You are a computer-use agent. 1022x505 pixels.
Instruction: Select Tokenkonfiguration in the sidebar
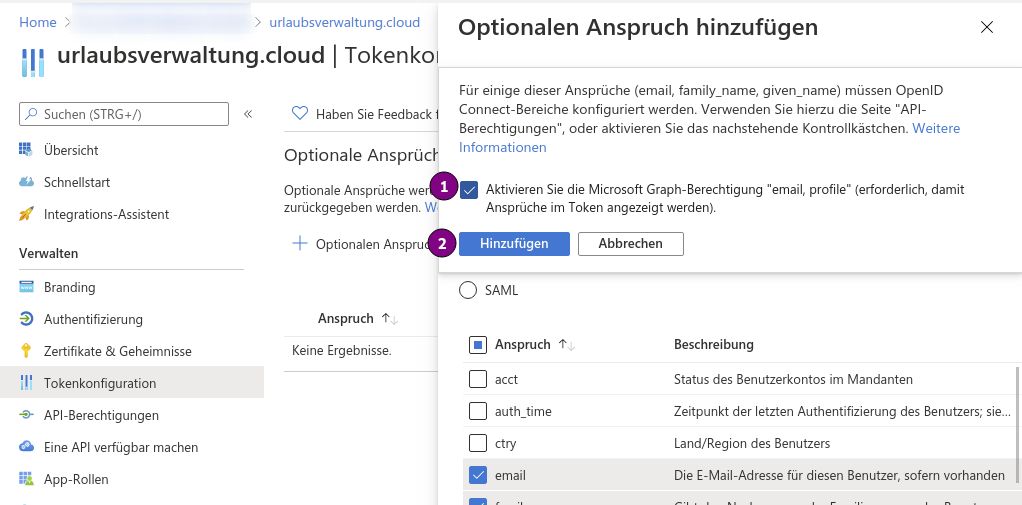click(x=132, y=382)
